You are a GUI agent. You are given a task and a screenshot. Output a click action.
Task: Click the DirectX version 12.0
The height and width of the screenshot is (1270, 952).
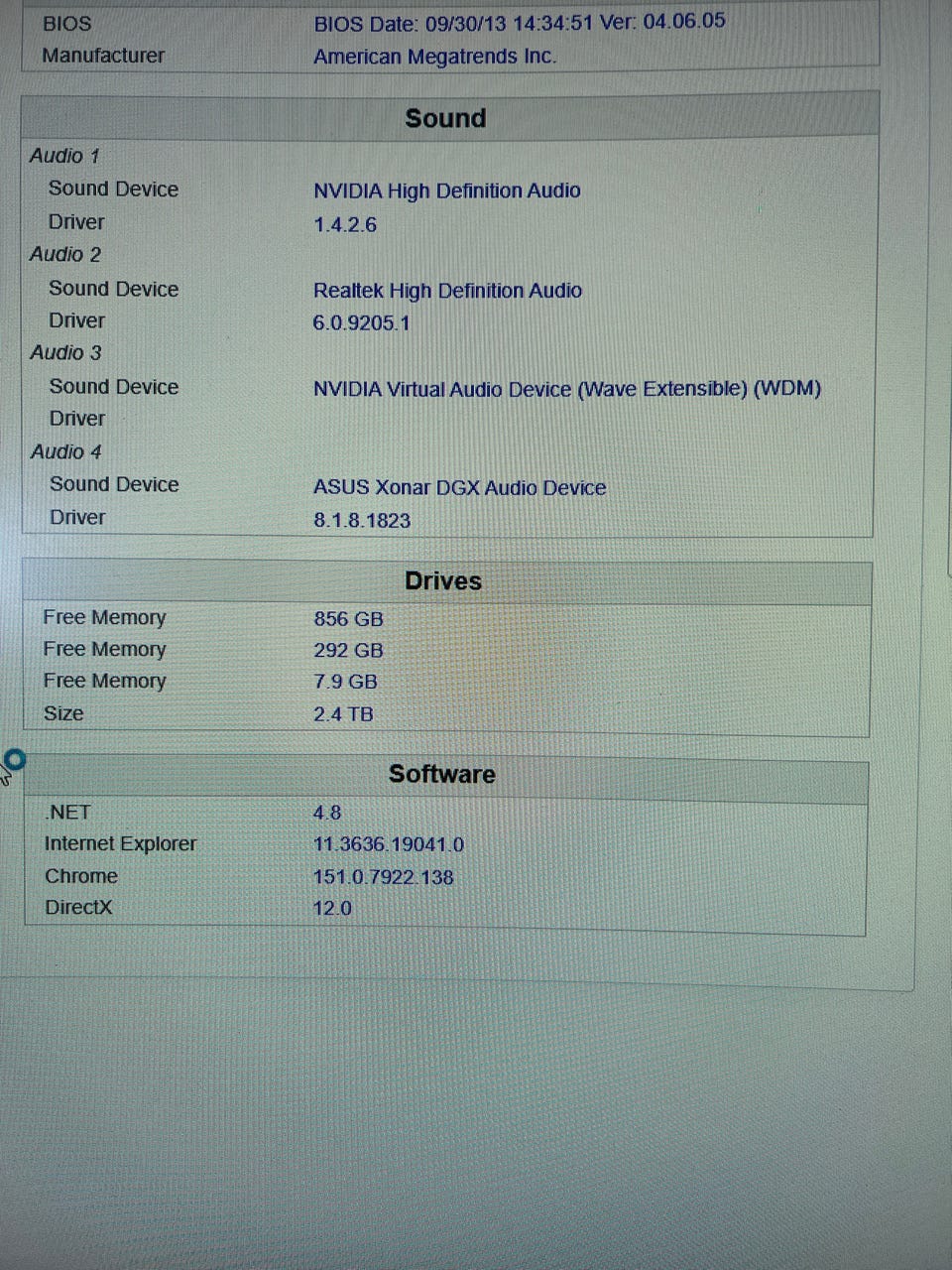point(332,908)
